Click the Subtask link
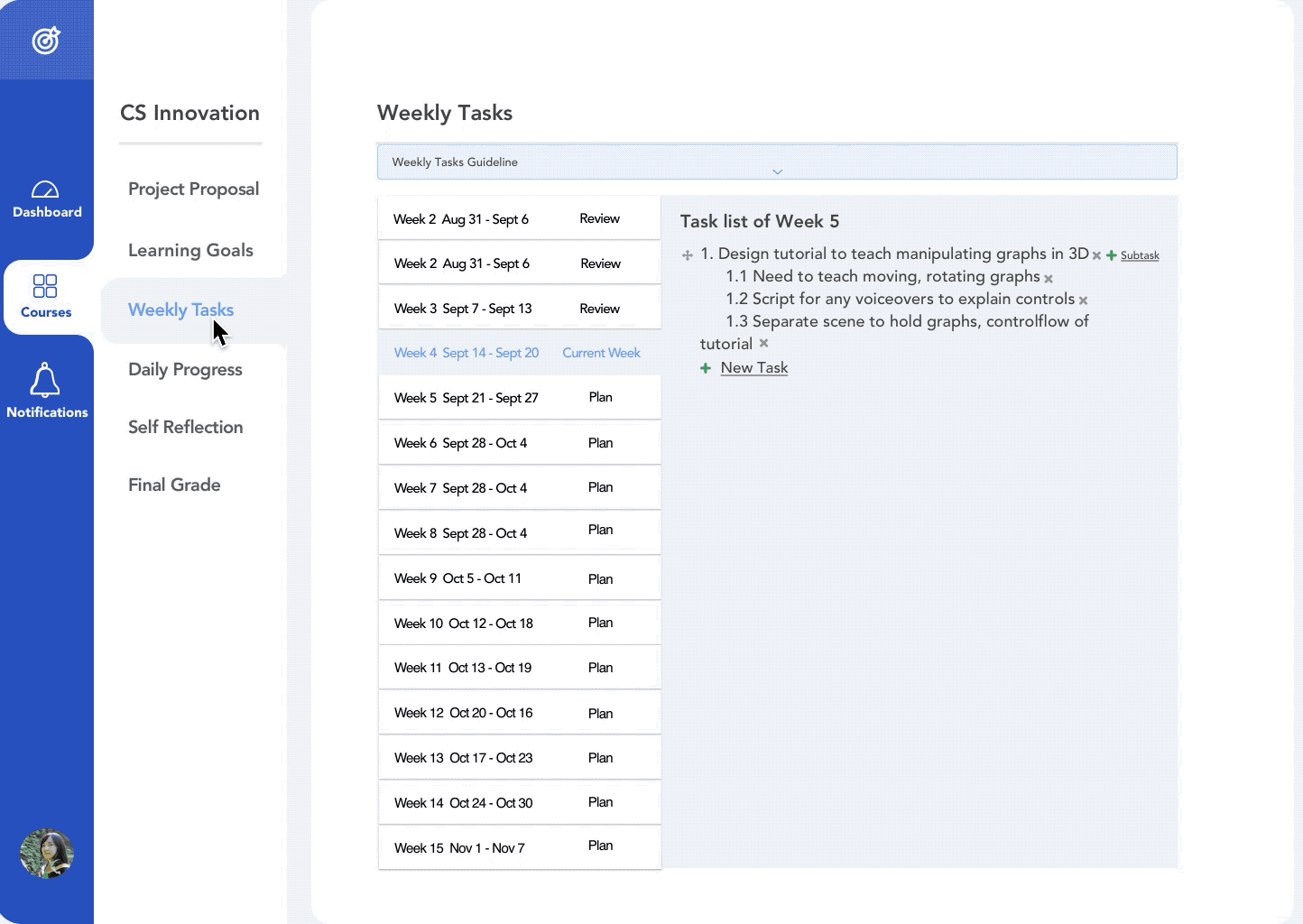 point(1140,255)
